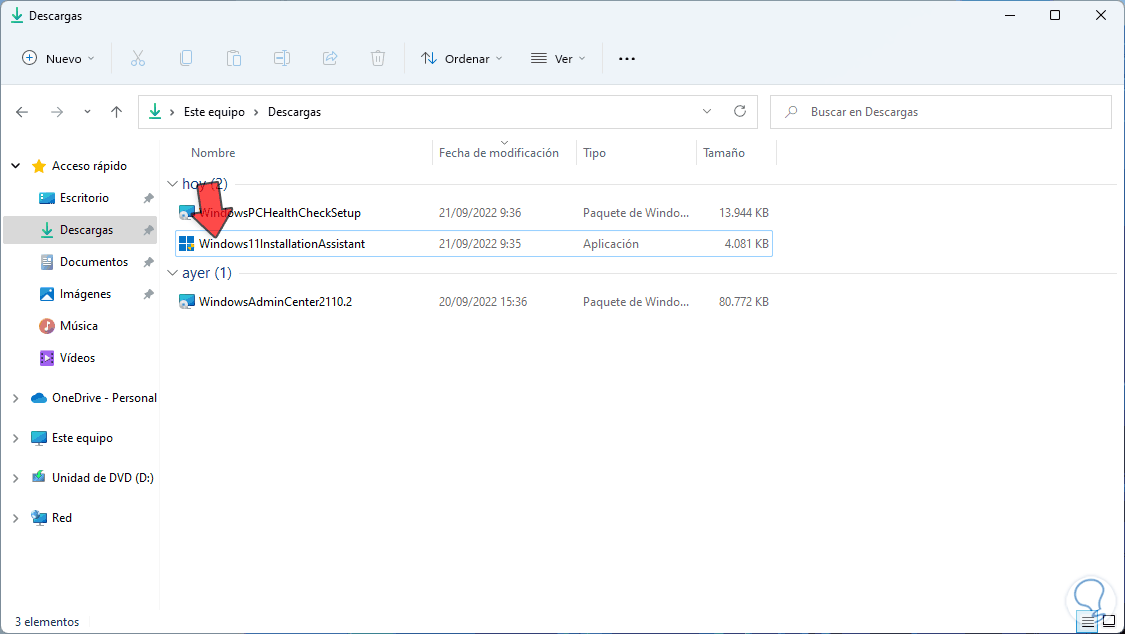Switch to details view in status bar
Image resolution: width=1125 pixels, height=634 pixels.
point(1089,621)
